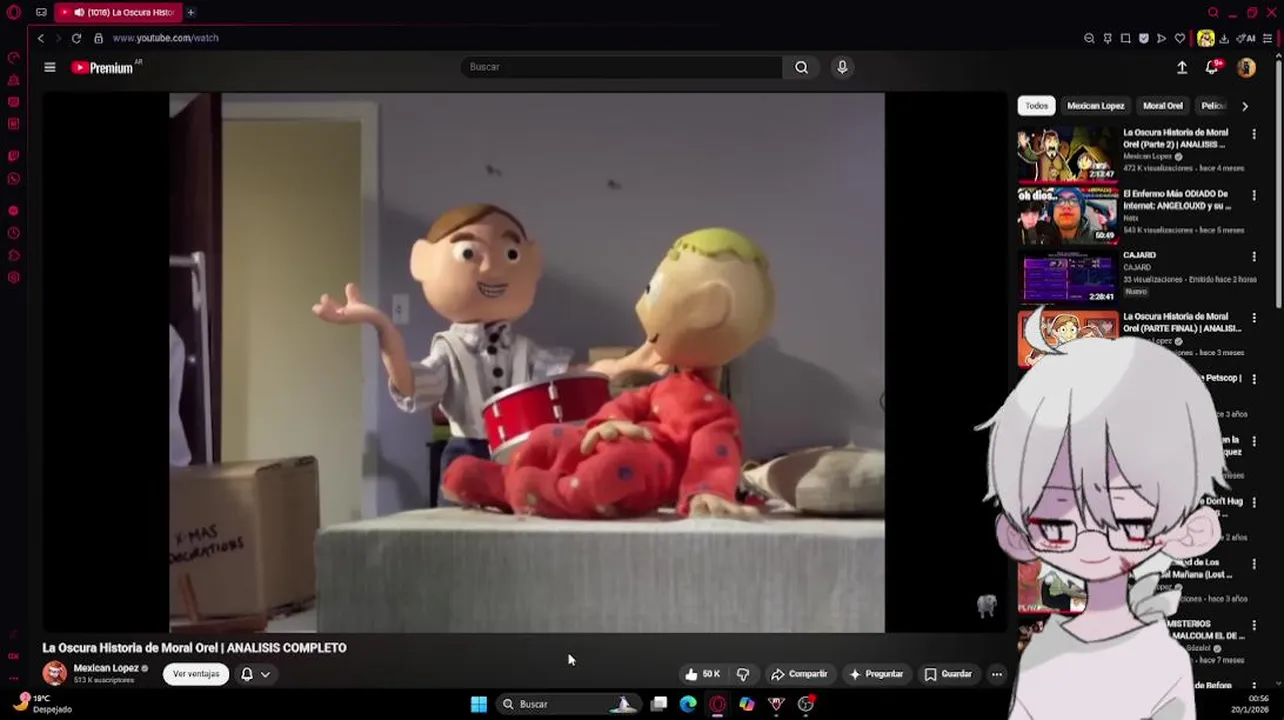Select the Moral Orel filter chip
The width and height of the screenshot is (1284, 720).
coord(1162,105)
